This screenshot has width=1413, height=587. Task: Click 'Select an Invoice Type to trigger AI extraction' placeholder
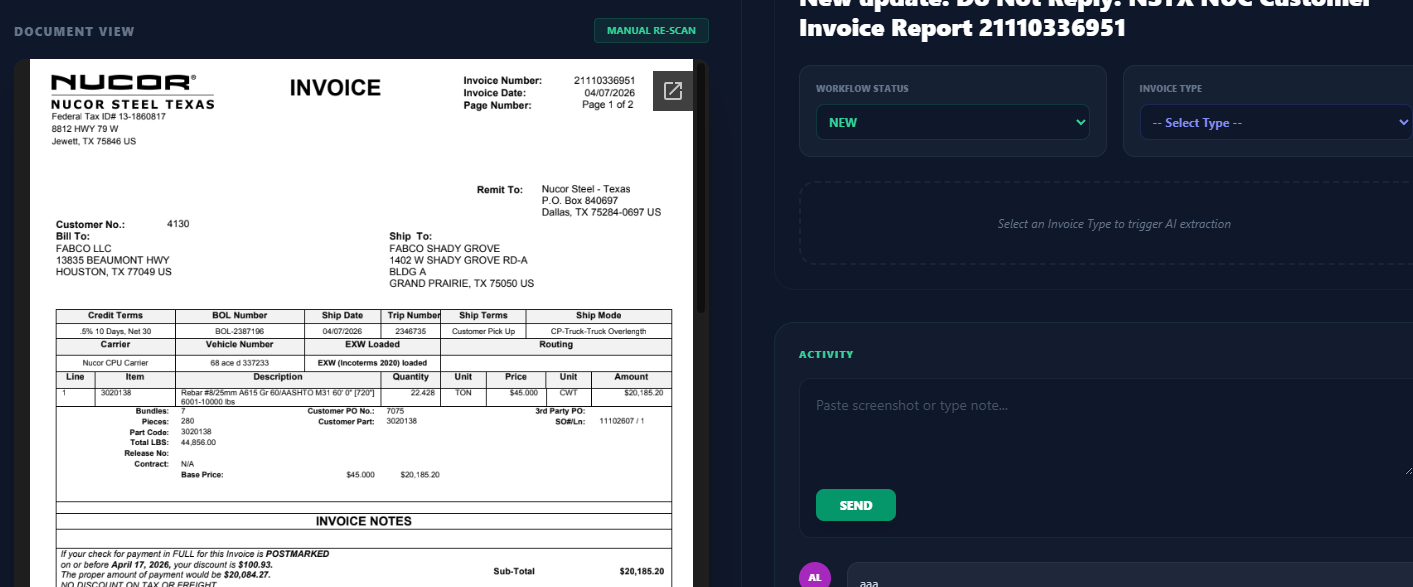point(1114,224)
